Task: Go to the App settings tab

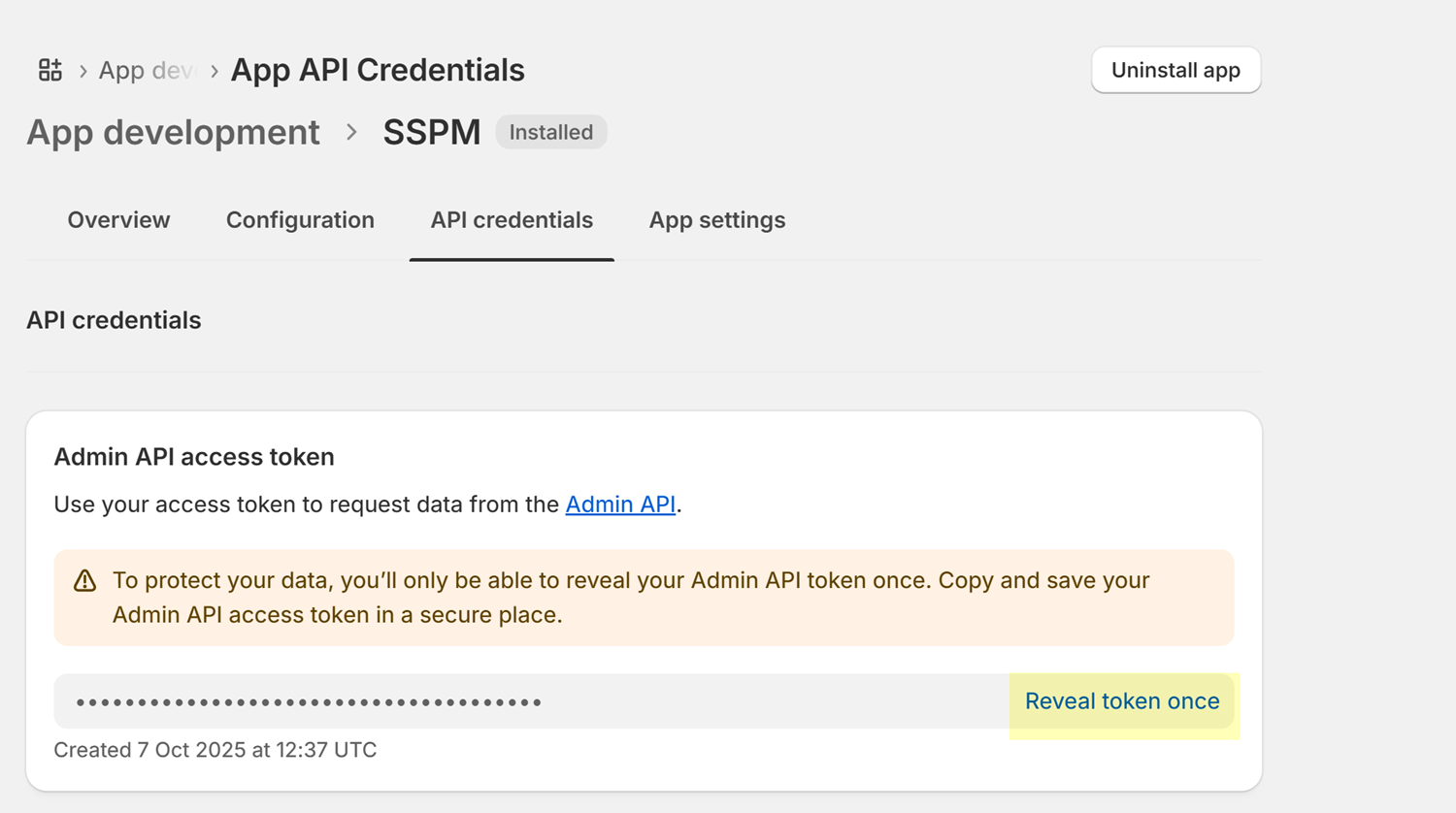Action: pos(716,220)
